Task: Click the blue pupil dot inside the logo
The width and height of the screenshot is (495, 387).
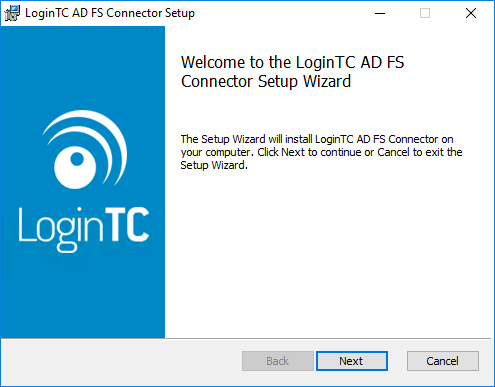Action: tap(77, 159)
